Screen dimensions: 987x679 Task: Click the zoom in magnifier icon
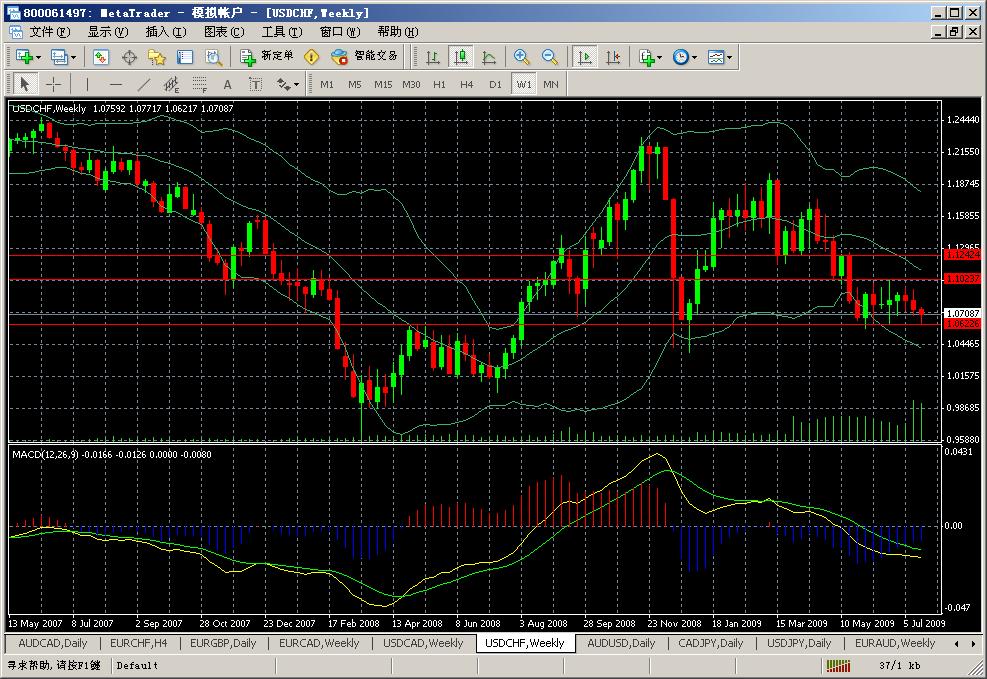tap(522, 57)
